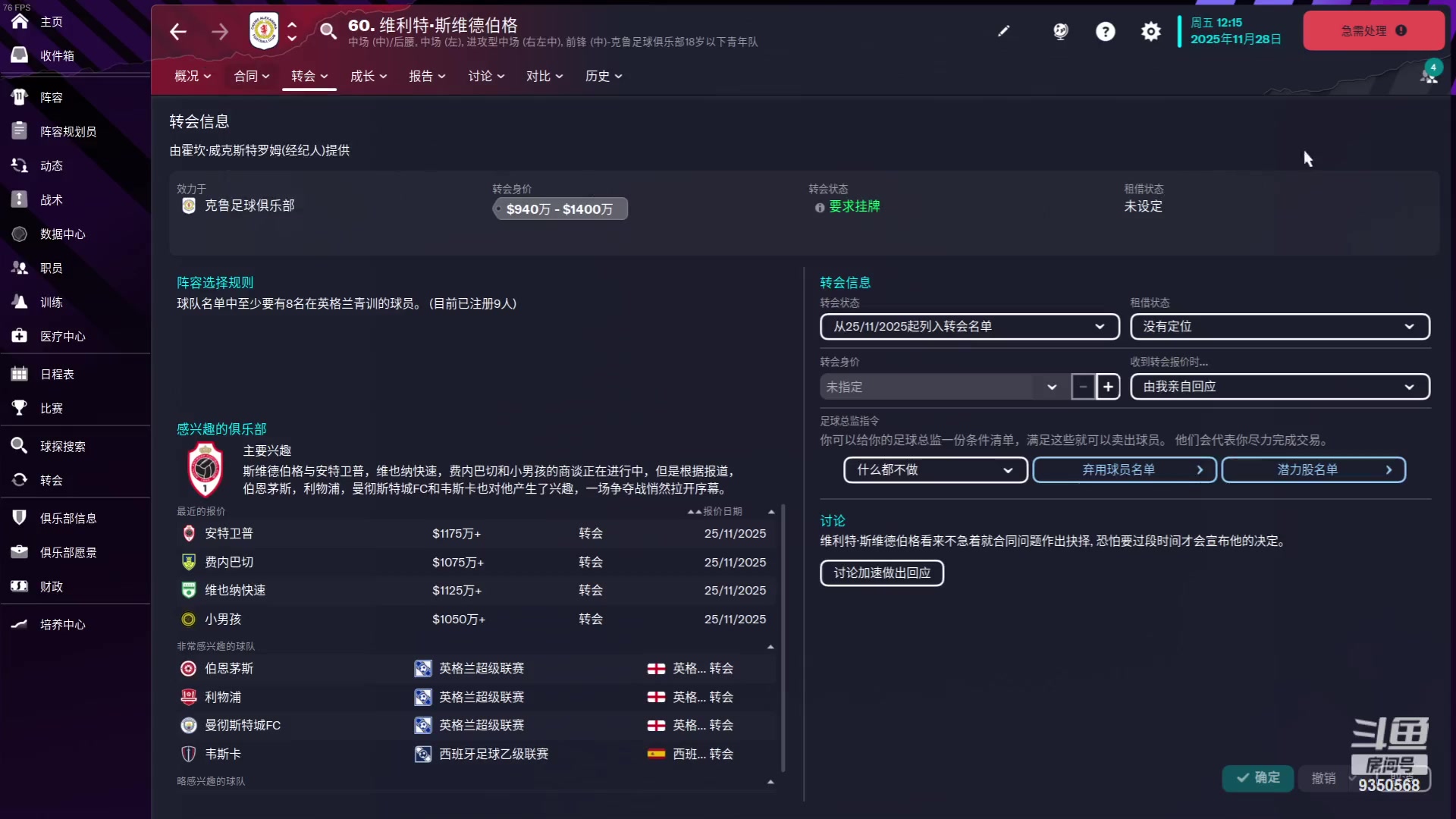The image size is (1456, 819).
Task: Increase asking price with plus button
Action: coord(1108,387)
